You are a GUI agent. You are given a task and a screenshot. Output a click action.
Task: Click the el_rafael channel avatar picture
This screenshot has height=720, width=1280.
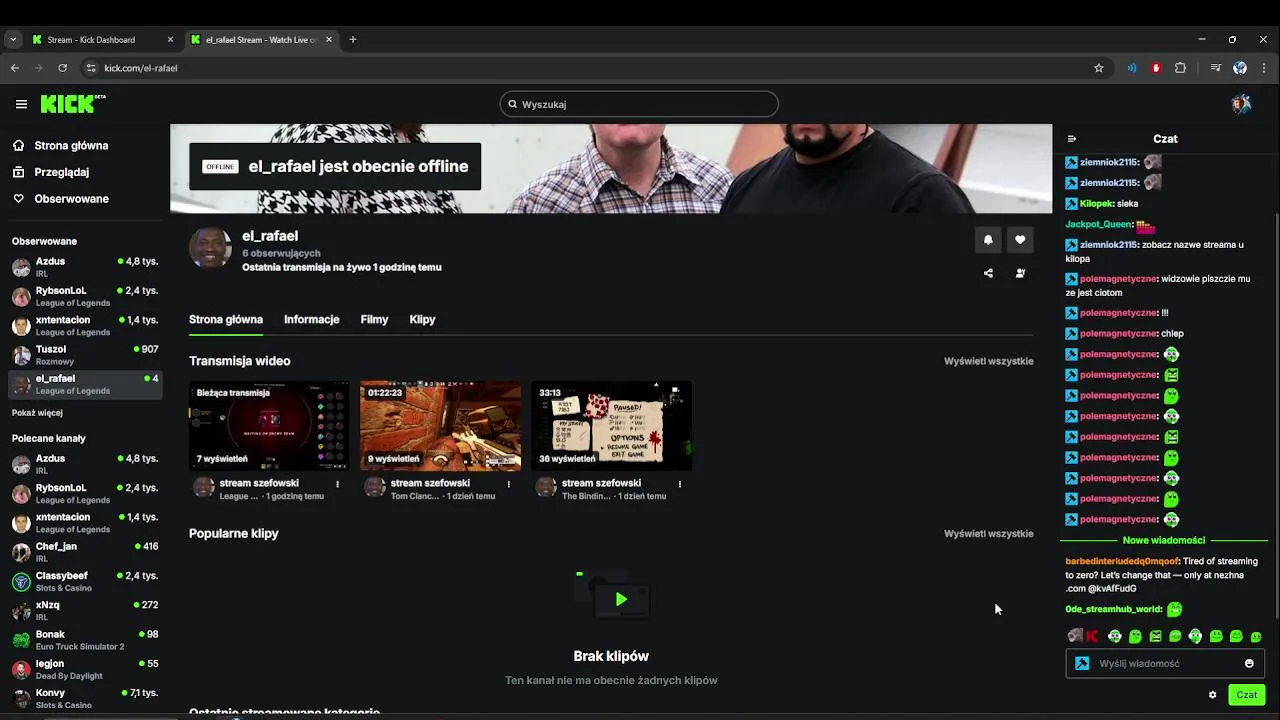[x=210, y=248]
